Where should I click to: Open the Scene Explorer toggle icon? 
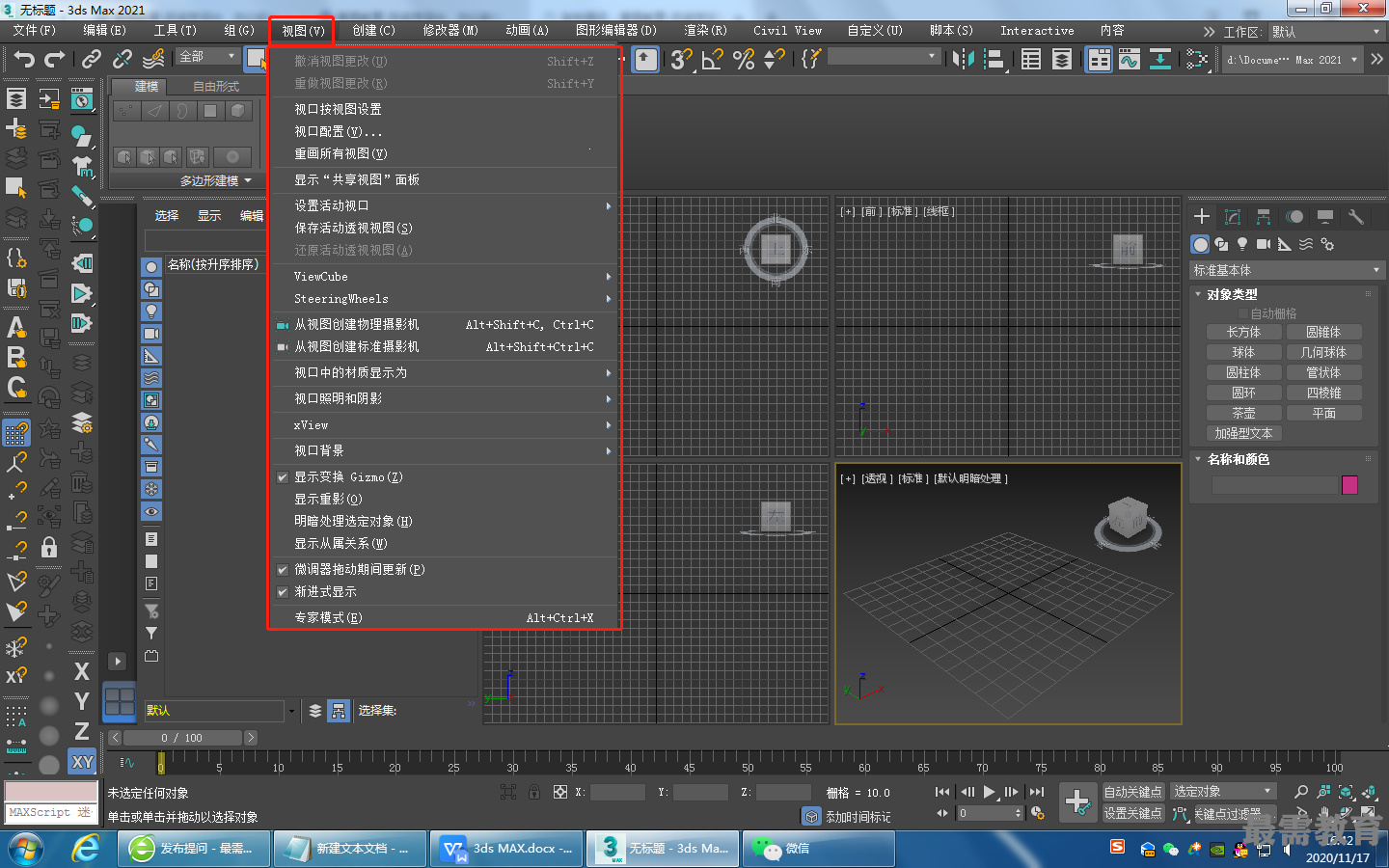point(1031,60)
